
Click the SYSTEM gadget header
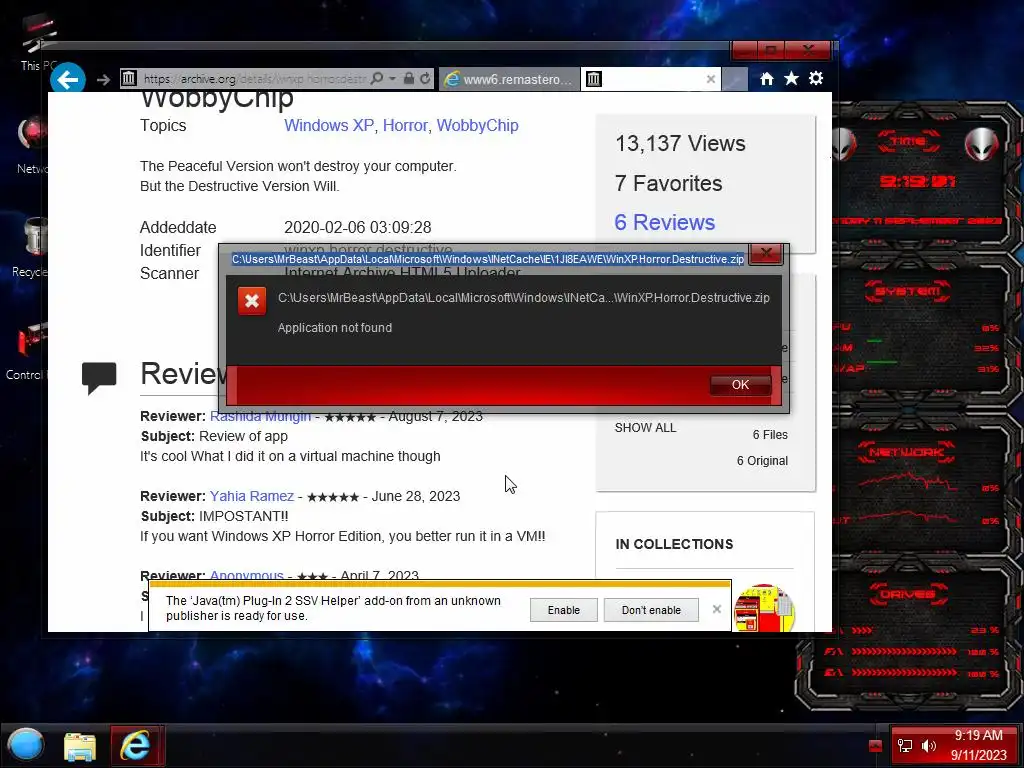pyautogui.click(x=908, y=291)
